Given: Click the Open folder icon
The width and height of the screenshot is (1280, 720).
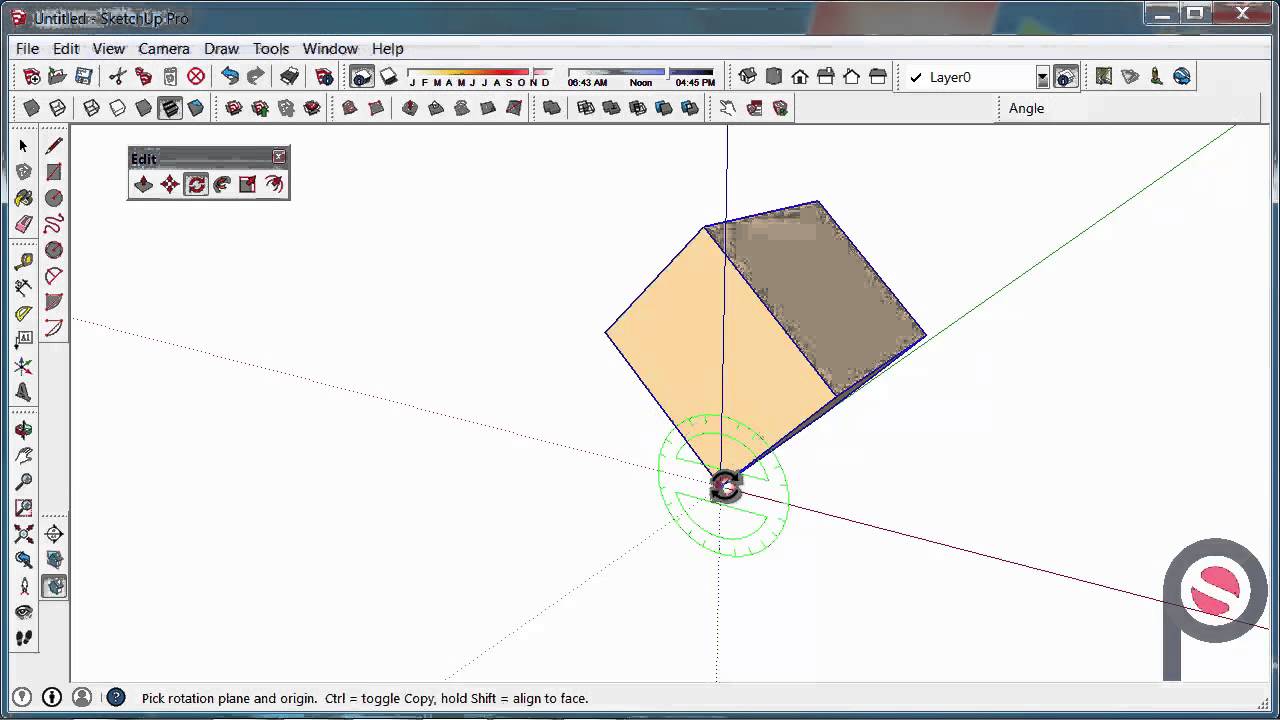Looking at the screenshot, I should pyautogui.click(x=57, y=76).
